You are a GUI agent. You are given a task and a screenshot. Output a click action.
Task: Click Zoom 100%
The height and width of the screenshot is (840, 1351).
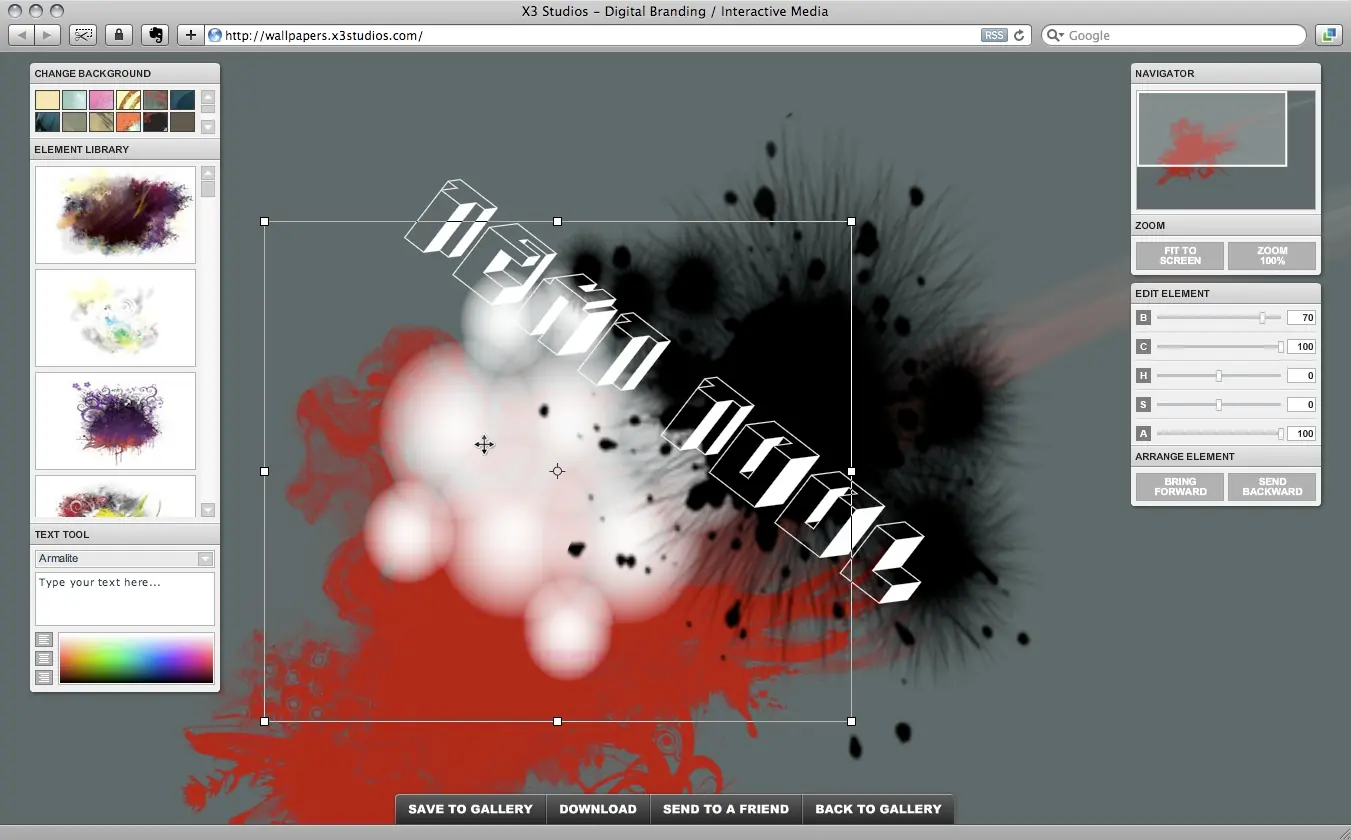pos(1272,256)
